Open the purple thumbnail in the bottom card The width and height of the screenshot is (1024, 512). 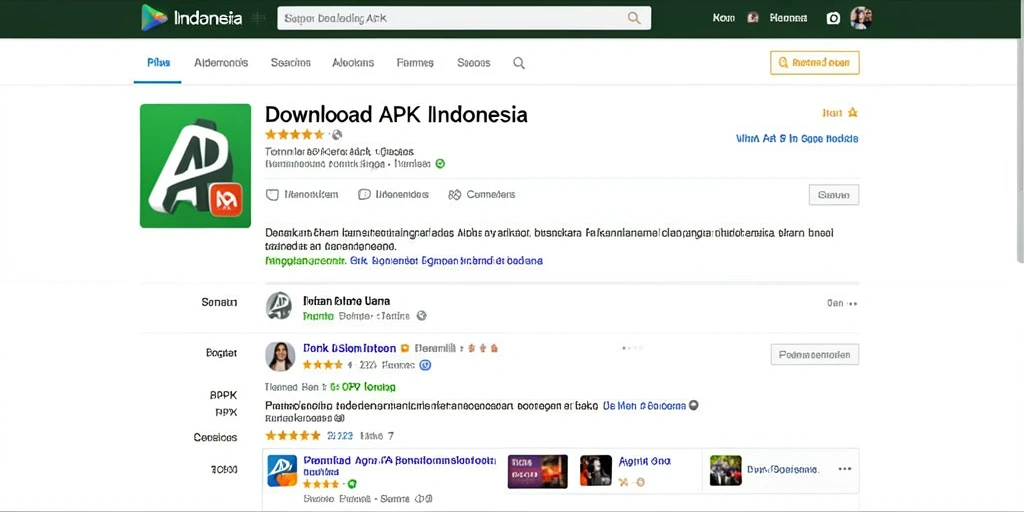pos(537,472)
